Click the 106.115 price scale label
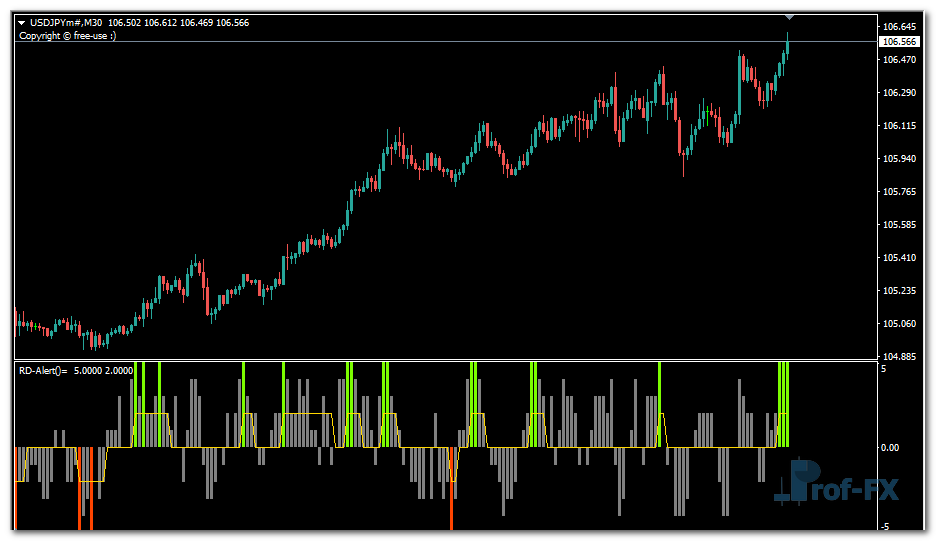This screenshot has width=936, height=541. point(900,126)
